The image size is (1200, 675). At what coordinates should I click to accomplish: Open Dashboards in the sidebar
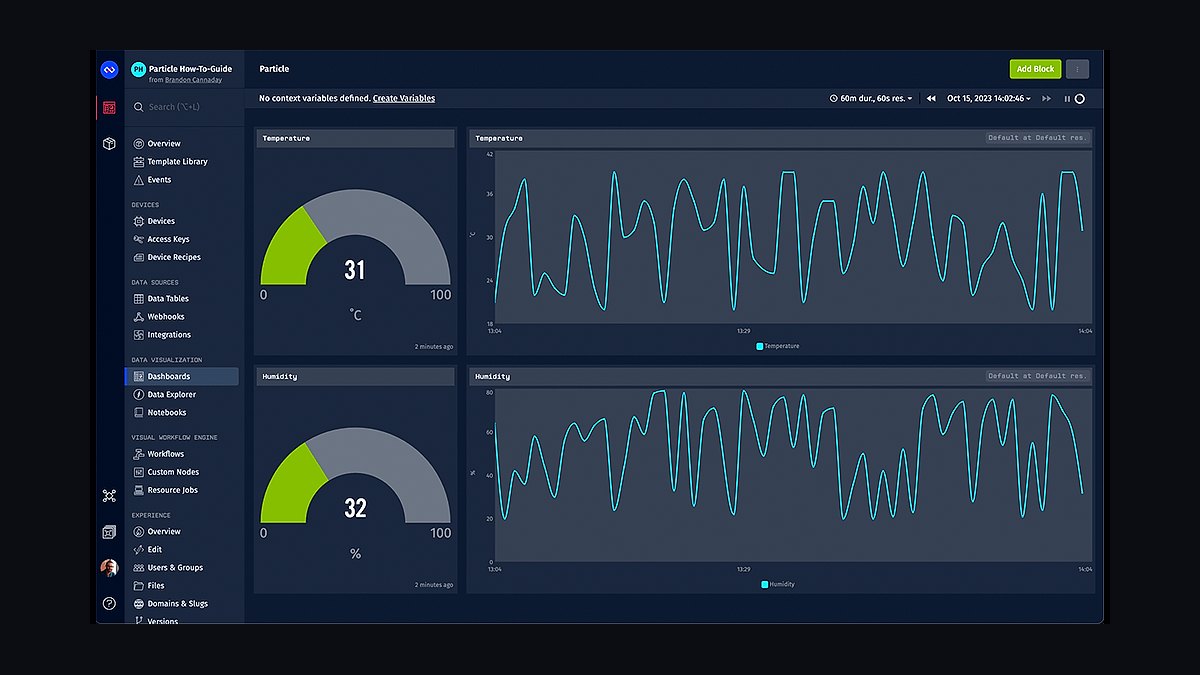182,377
